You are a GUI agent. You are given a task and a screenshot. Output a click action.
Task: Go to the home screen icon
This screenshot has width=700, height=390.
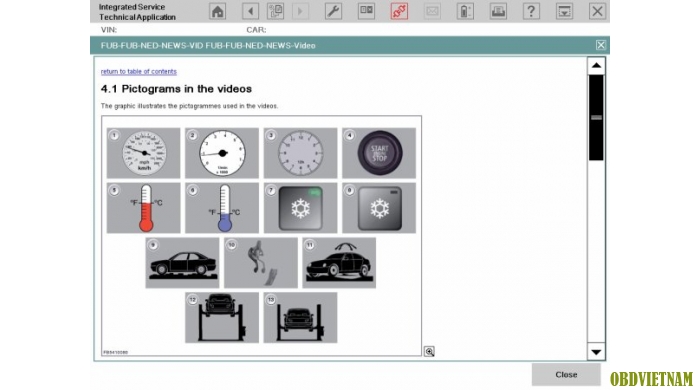[x=217, y=11]
